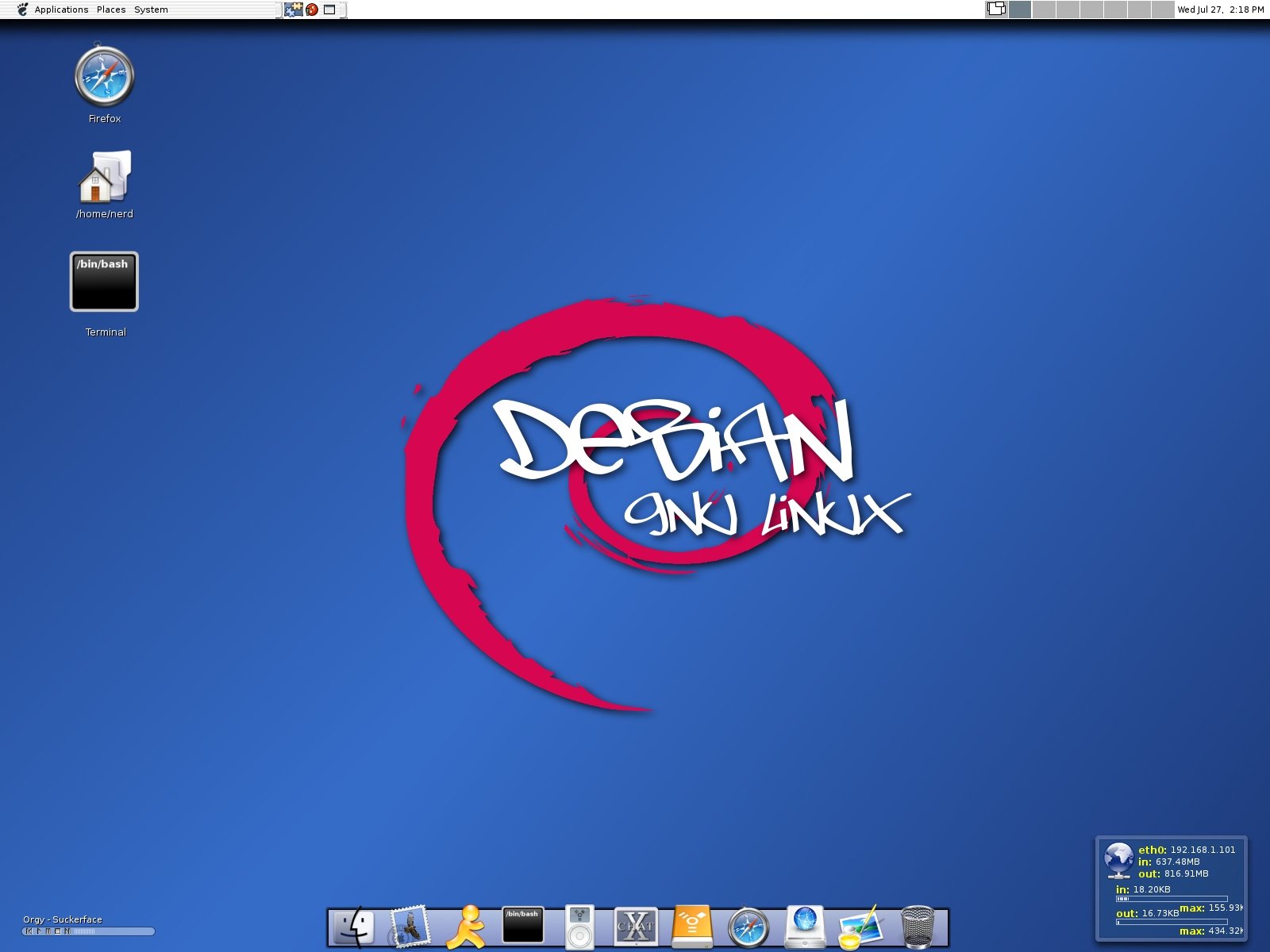
Task: Click the network globe drive dock icon
Action: point(805,927)
